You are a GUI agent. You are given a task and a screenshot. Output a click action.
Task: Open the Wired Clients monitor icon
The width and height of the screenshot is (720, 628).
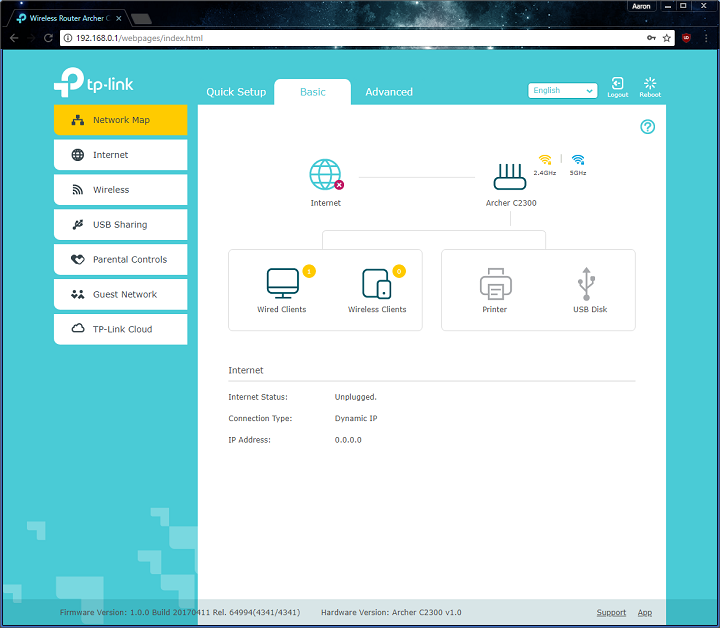(x=282, y=283)
